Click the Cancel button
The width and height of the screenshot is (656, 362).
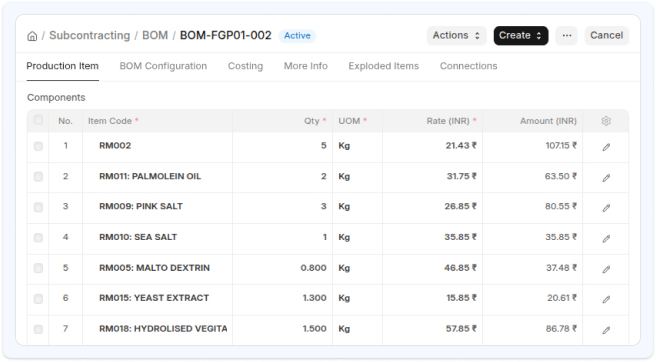[x=607, y=36]
